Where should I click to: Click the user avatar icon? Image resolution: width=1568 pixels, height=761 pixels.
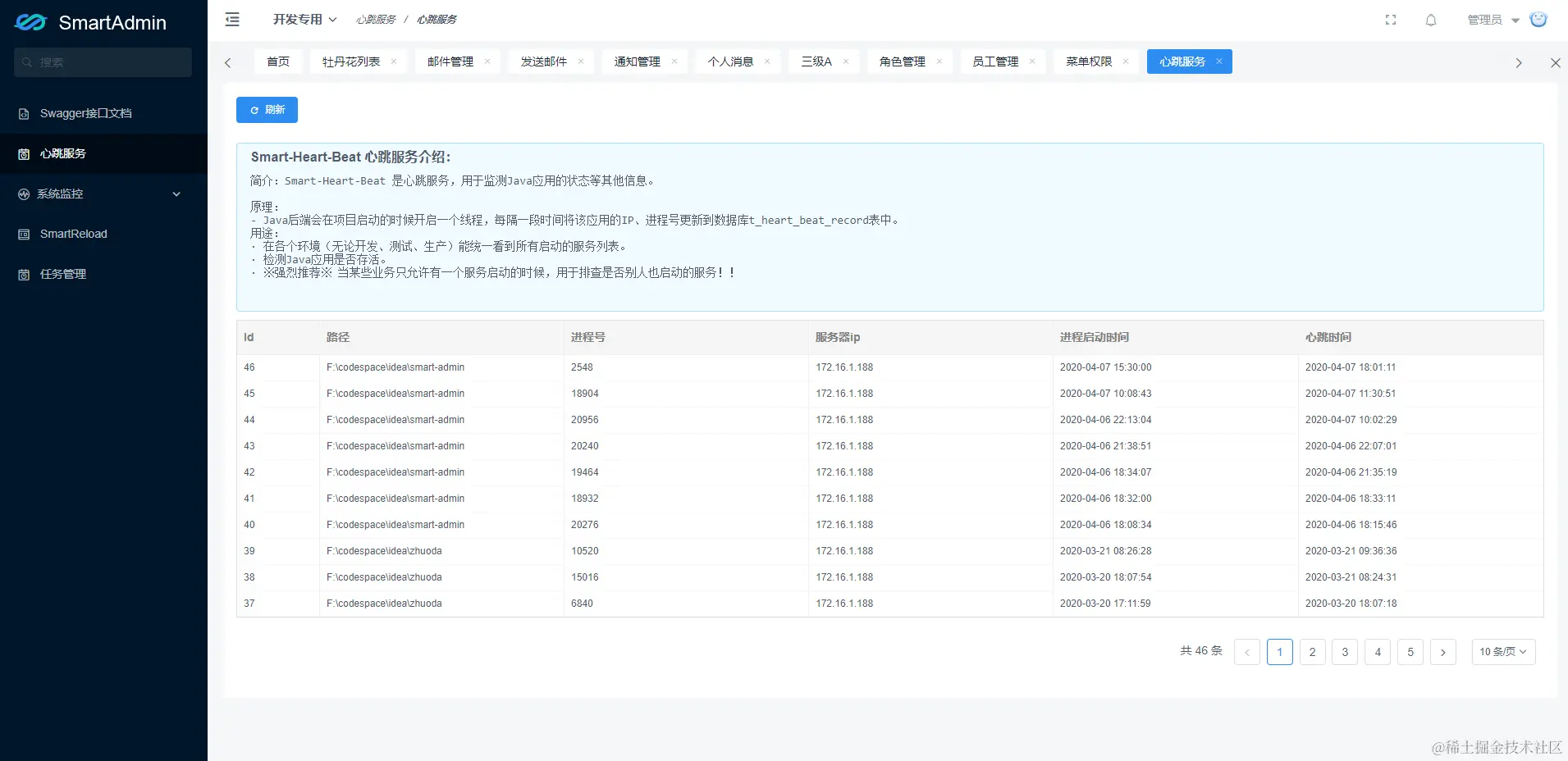click(1538, 20)
